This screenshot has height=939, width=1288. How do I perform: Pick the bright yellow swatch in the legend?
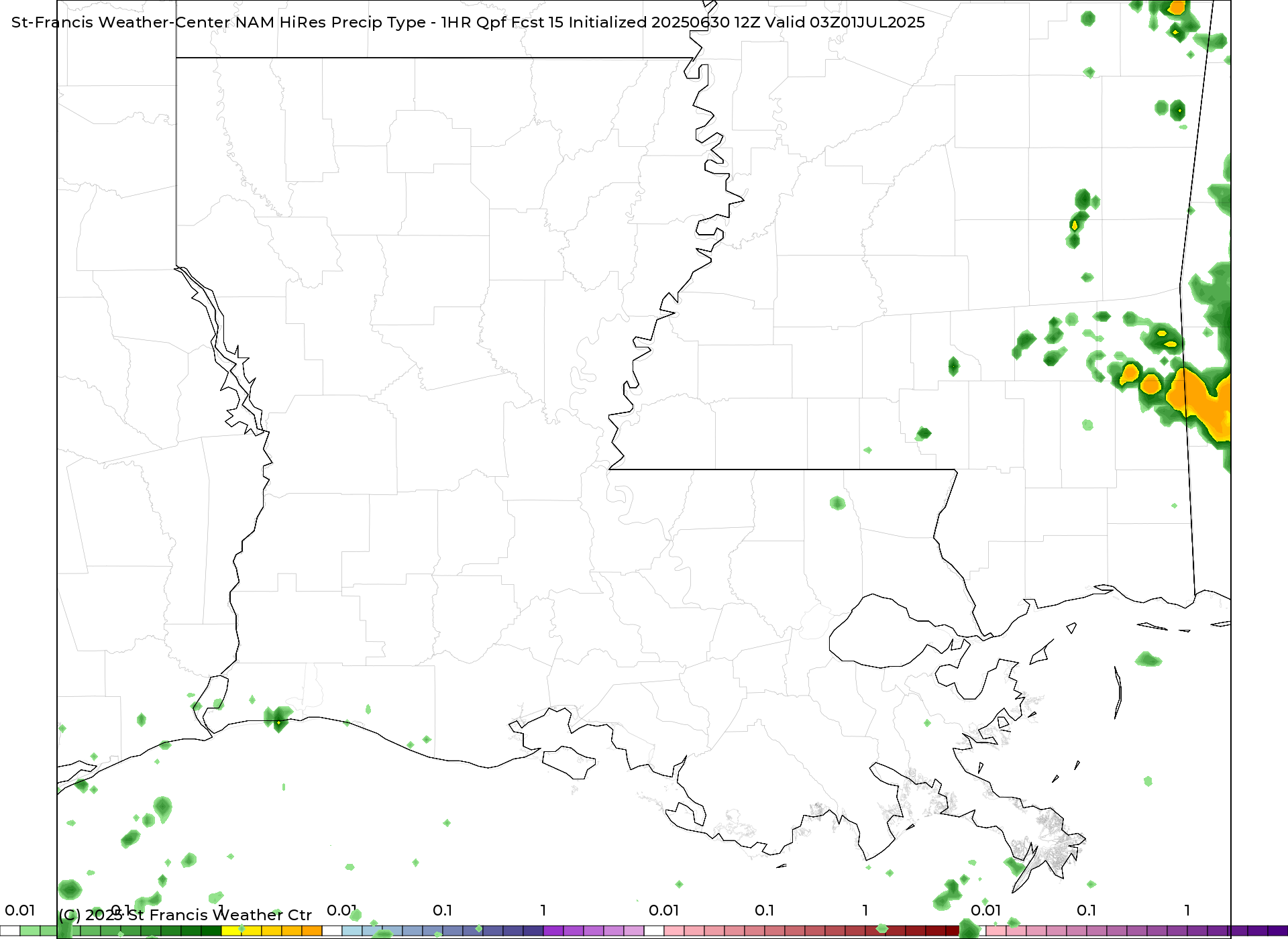tap(231, 931)
